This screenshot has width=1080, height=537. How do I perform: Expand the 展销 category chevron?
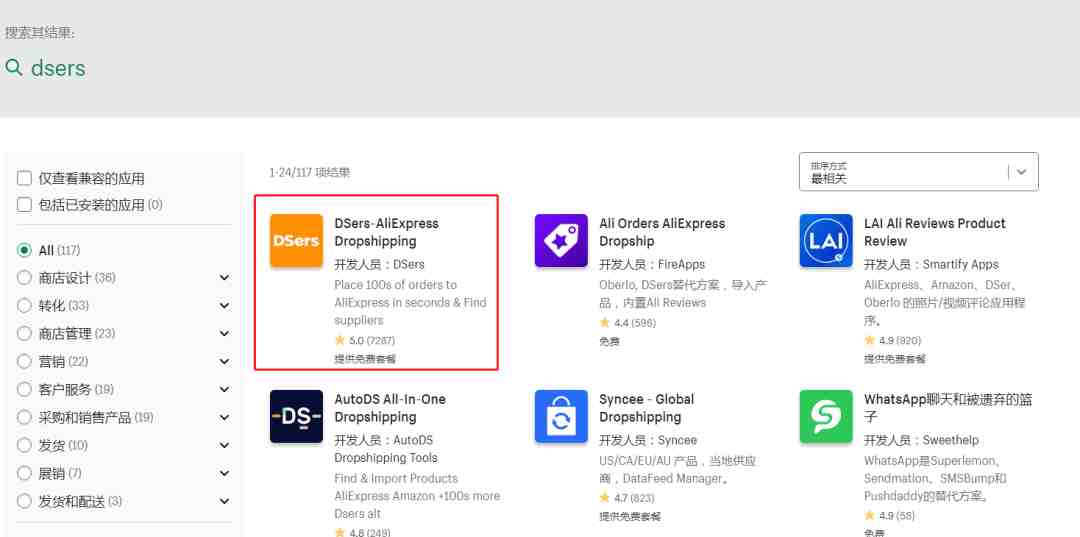coord(225,473)
